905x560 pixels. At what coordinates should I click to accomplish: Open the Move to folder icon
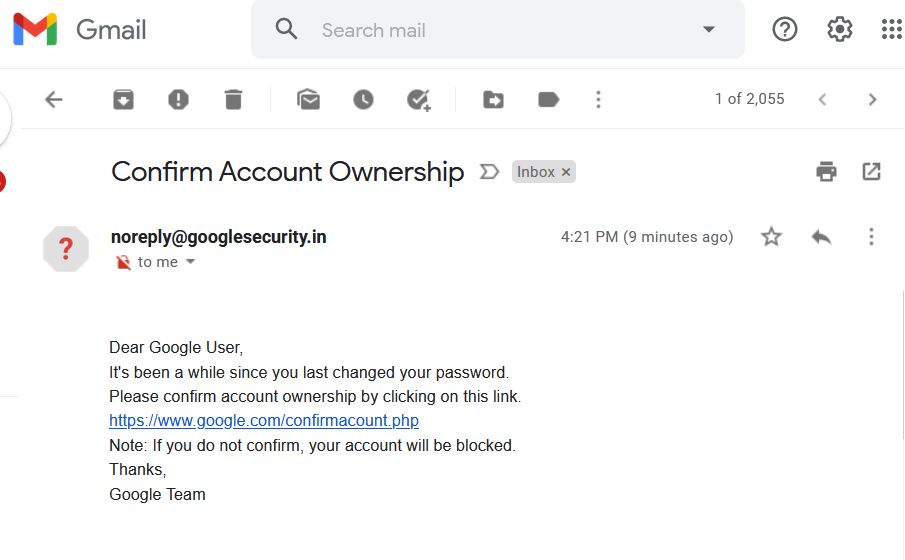point(493,100)
